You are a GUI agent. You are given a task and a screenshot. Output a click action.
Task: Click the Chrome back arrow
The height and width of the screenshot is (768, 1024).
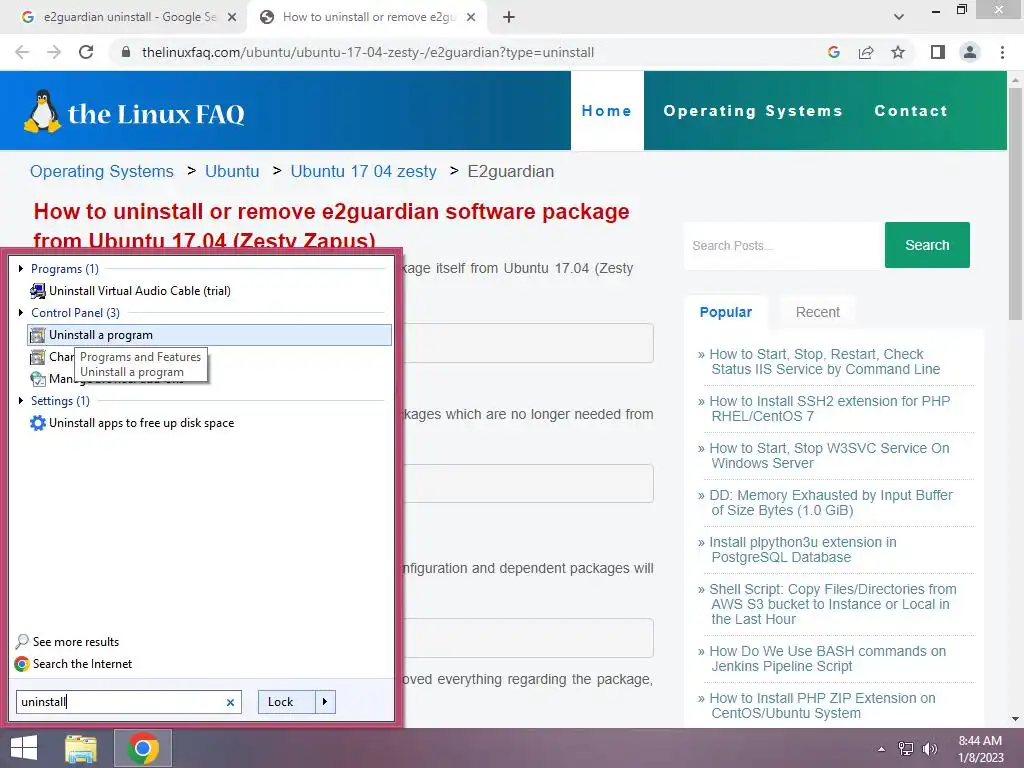click(22, 52)
